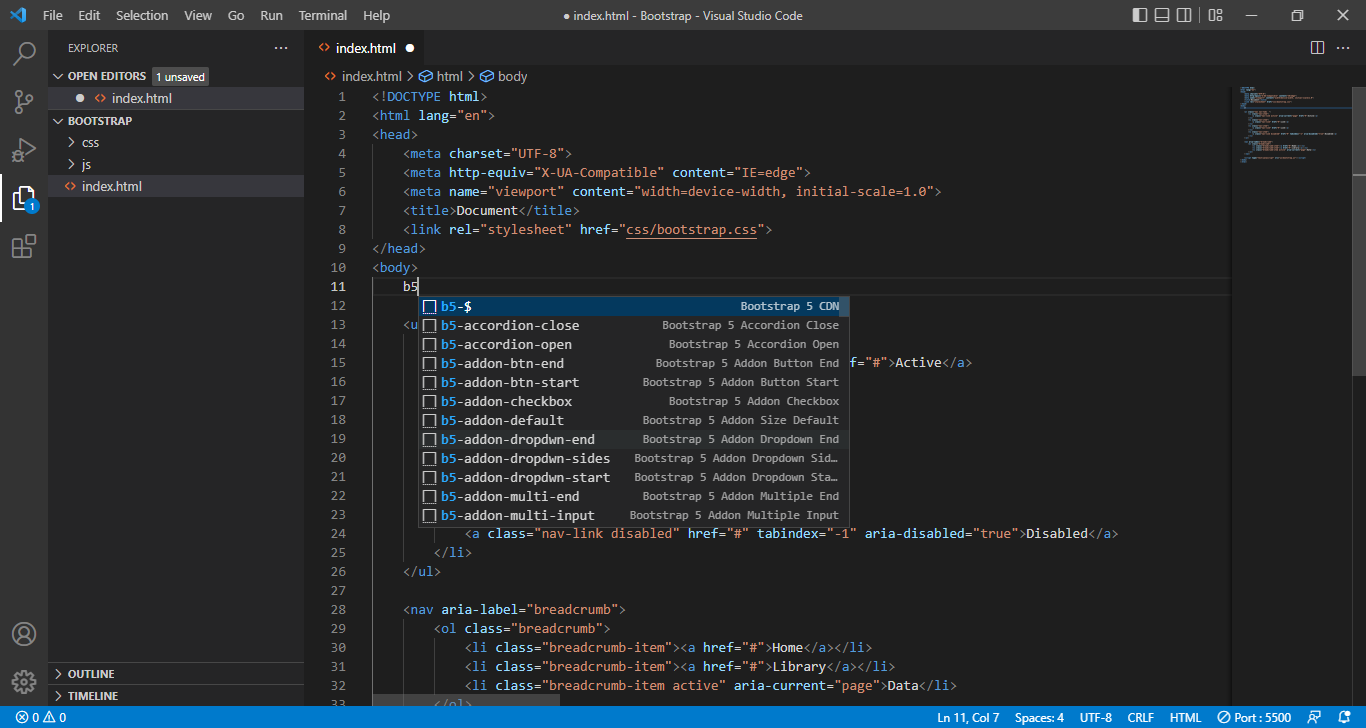1366x728 pixels.
Task: Select b5-addon-multi-input suggestion
Action: point(633,515)
